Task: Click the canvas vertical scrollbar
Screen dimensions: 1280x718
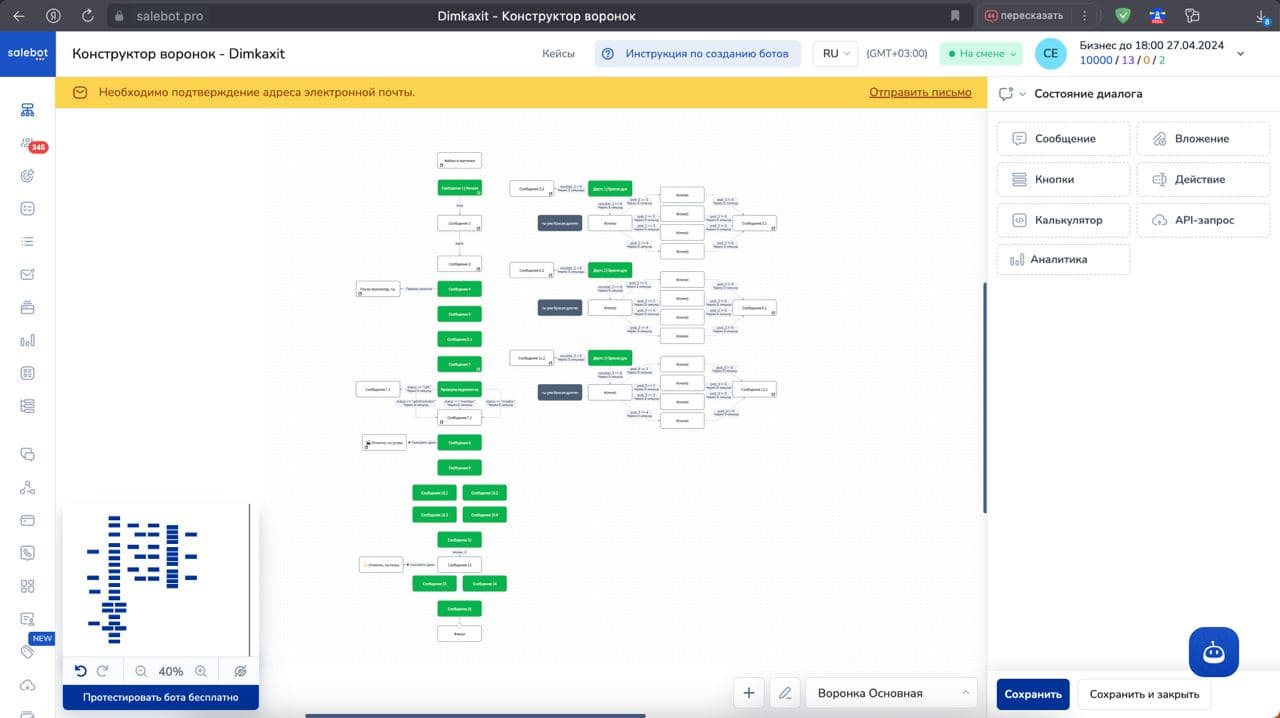Action: point(985,398)
